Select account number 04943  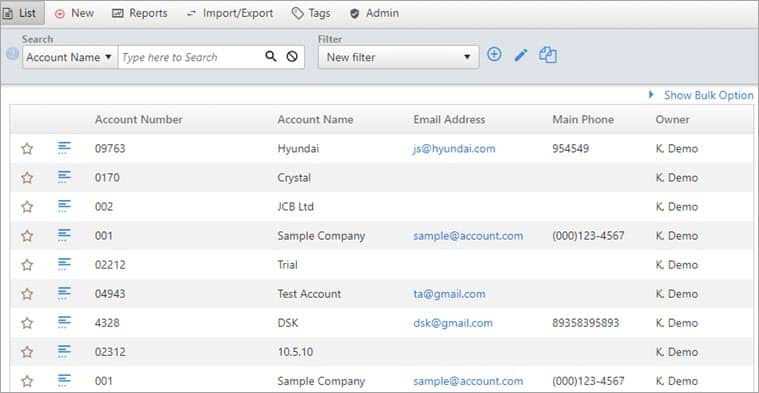coord(110,294)
